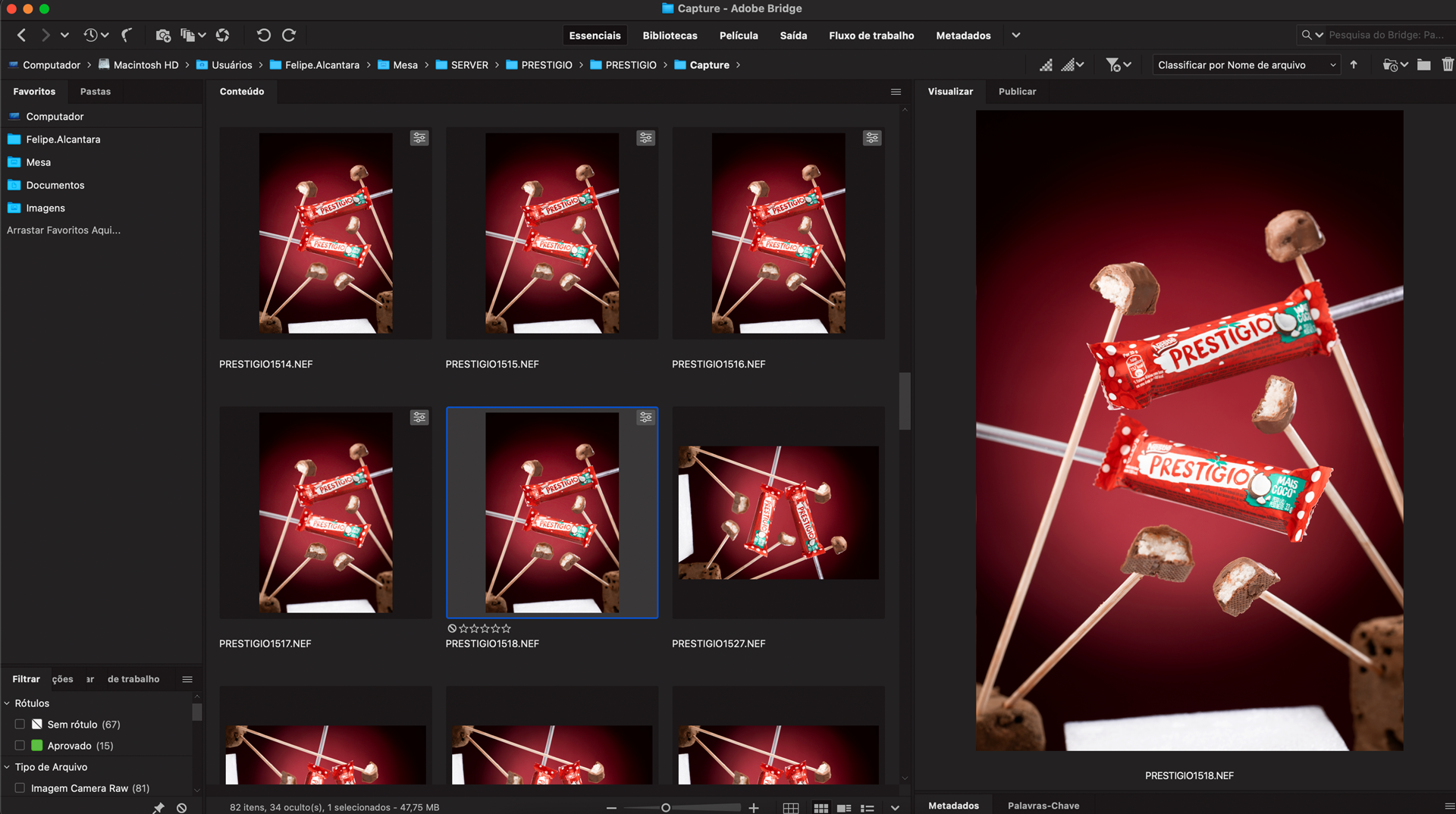Image resolution: width=1456 pixels, height=814 pixels.
Task: Click the settings badge on PRESTIGIO1515.NEF
Action: 645,138
